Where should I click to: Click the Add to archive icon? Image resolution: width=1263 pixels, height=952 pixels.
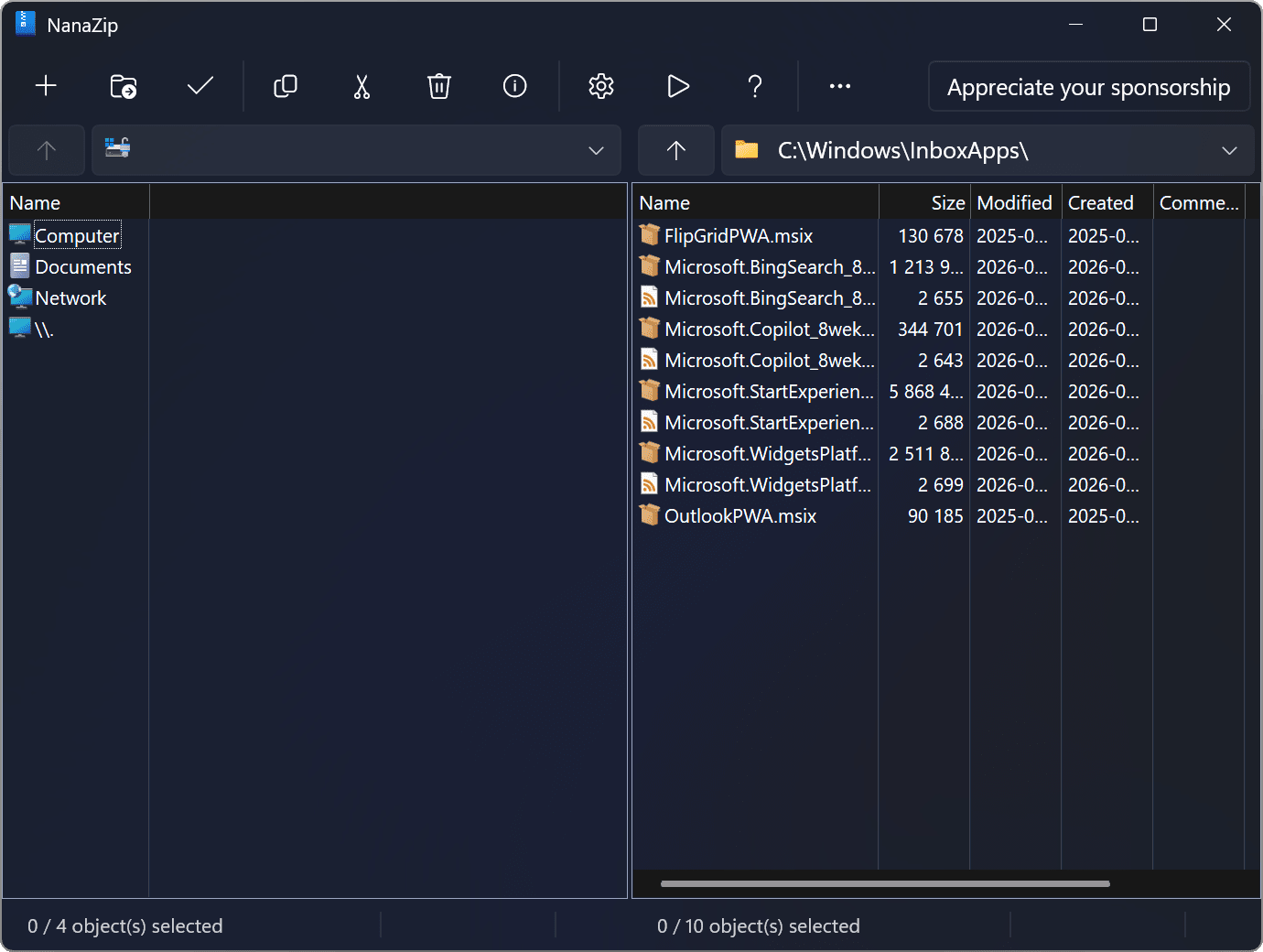[45, 86]
